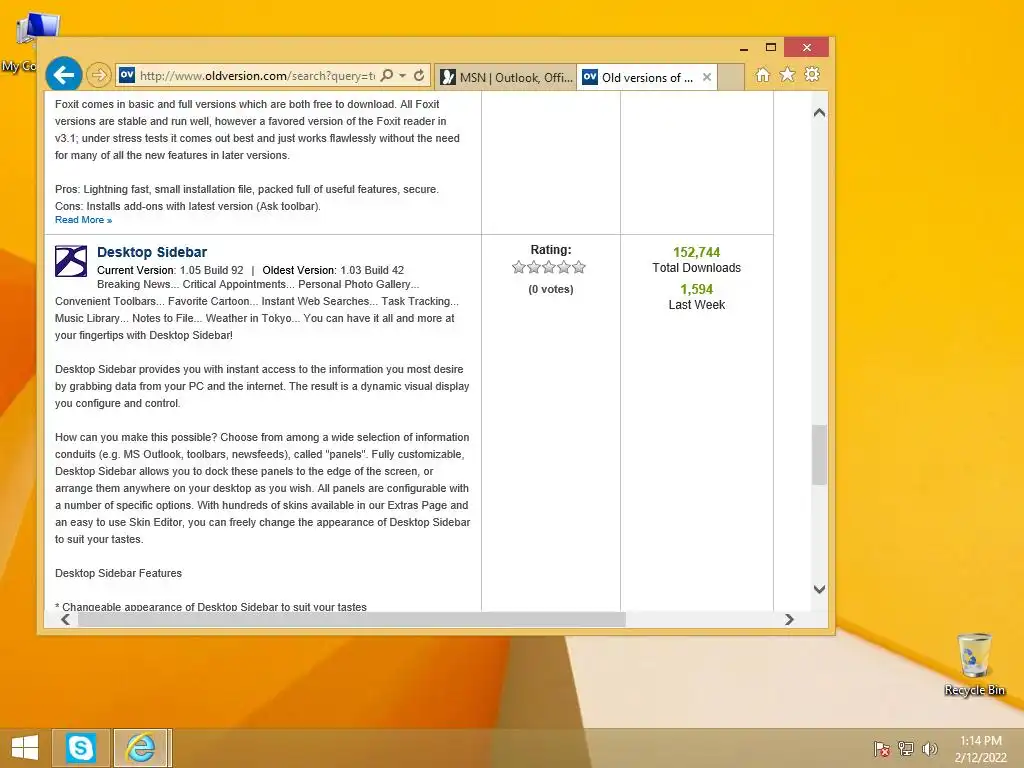Rate Desktop Sidebar four stars
Screen dimensions: 1024x768
click(564, 267)
